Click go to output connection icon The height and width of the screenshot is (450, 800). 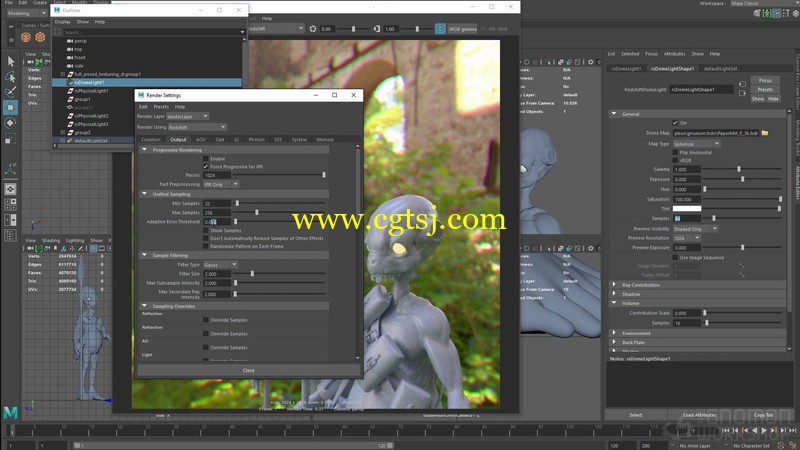[x=742, y=93]
